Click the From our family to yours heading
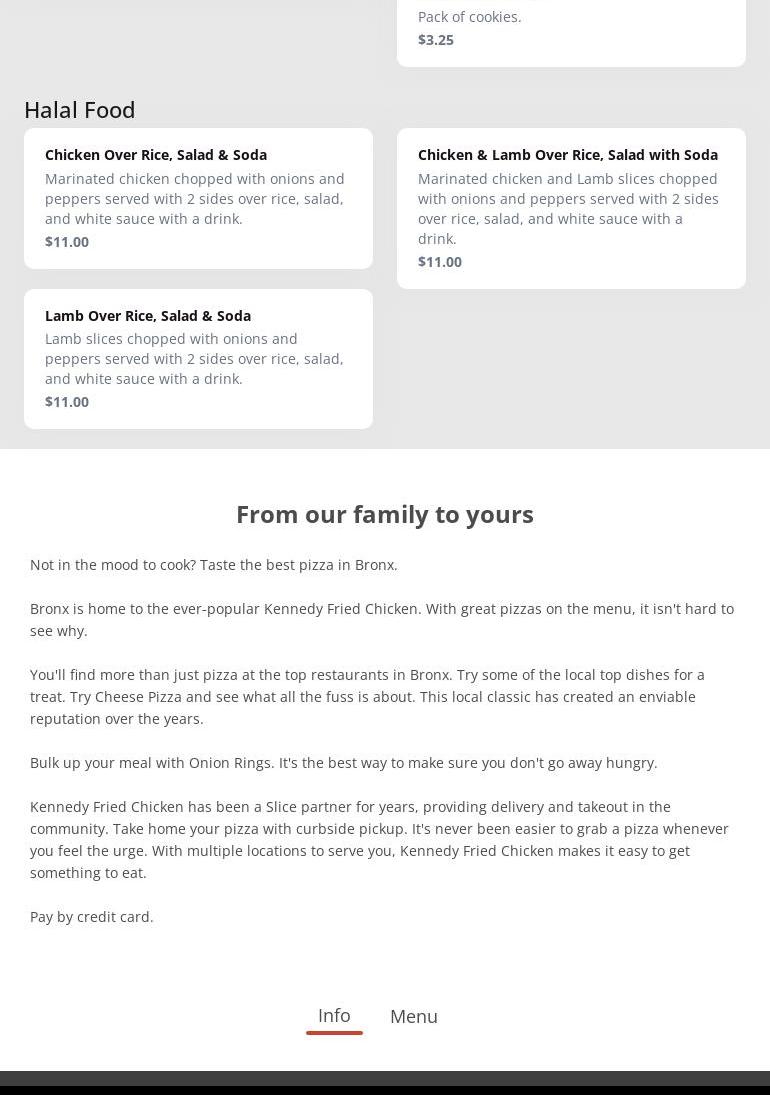The width and height of the screenshot is (770, 1095). tap(385, 514)
